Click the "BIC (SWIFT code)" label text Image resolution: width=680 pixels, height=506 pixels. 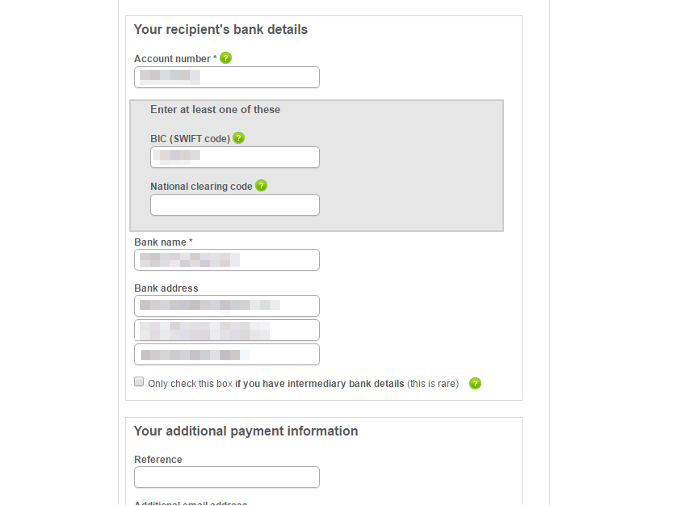pos(190,139)
